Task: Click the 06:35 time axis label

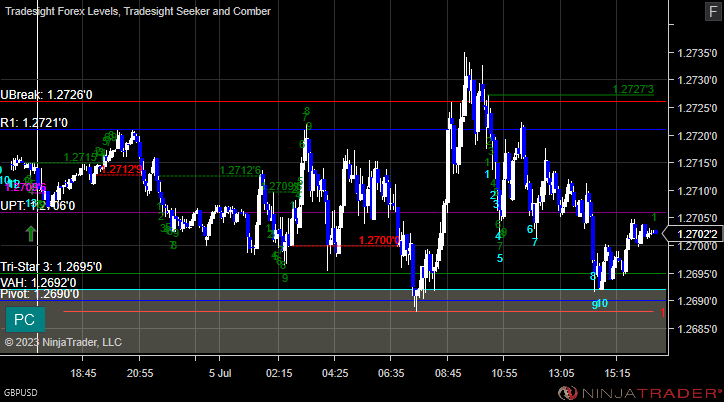Action: click(x=391, y=373)
